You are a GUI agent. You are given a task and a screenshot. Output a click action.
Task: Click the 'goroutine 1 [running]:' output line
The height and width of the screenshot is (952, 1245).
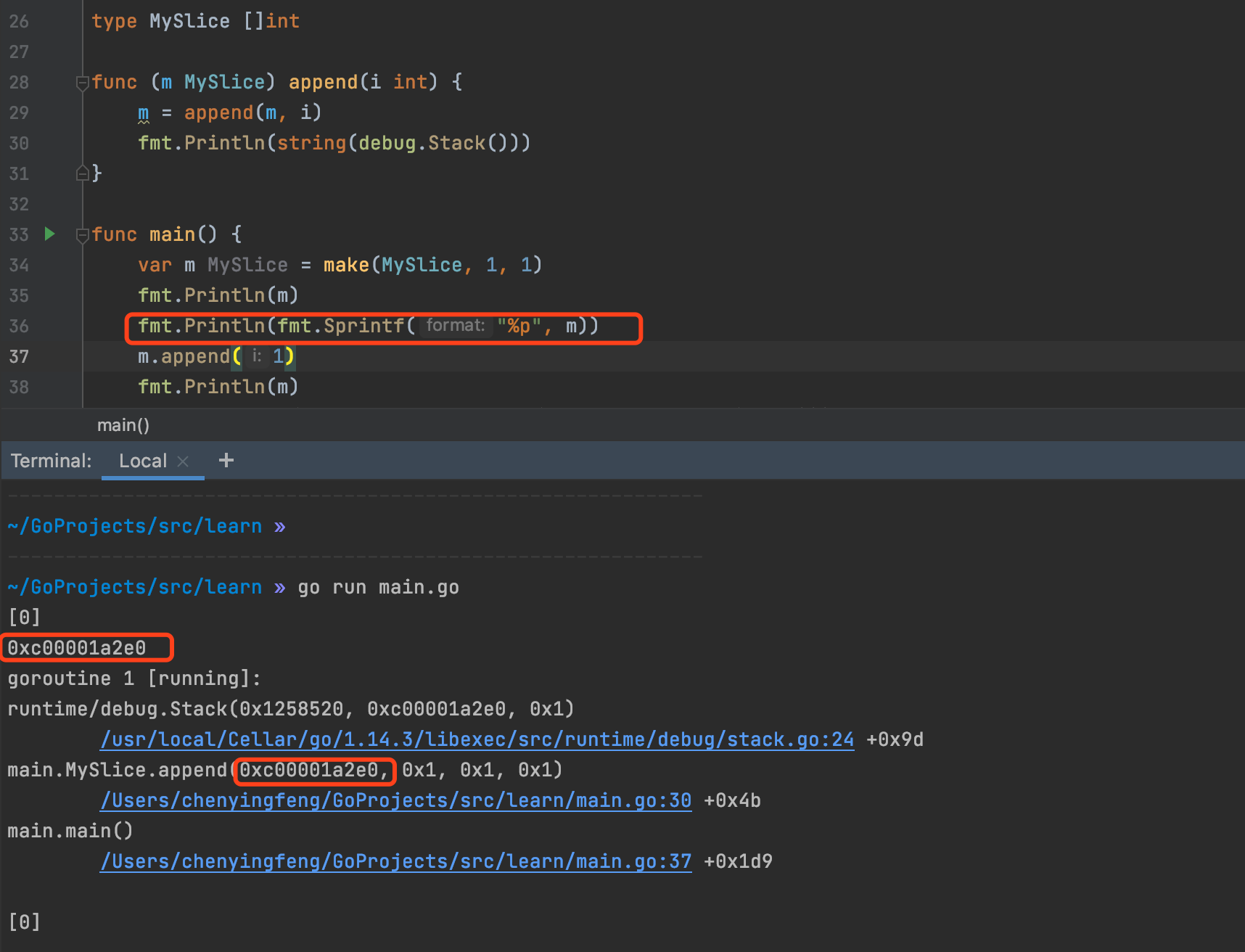pyautogui.click(x=134, y=678)
